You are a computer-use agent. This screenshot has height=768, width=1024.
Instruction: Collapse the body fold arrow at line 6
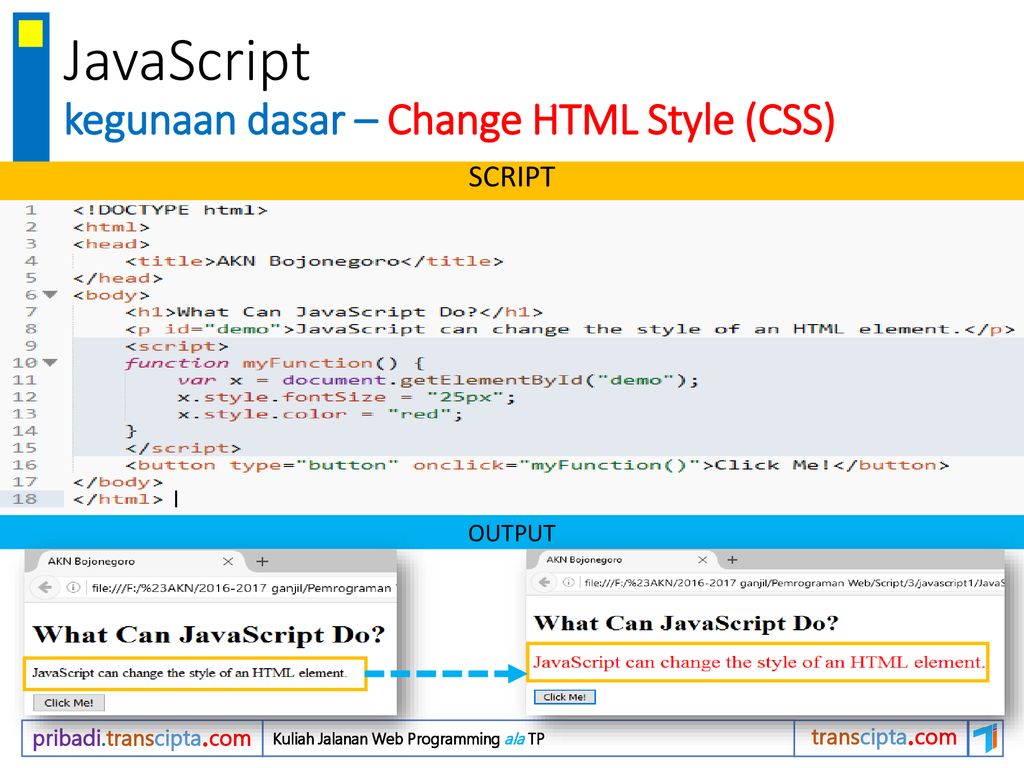pyautogui.click(x=50, y=295)
